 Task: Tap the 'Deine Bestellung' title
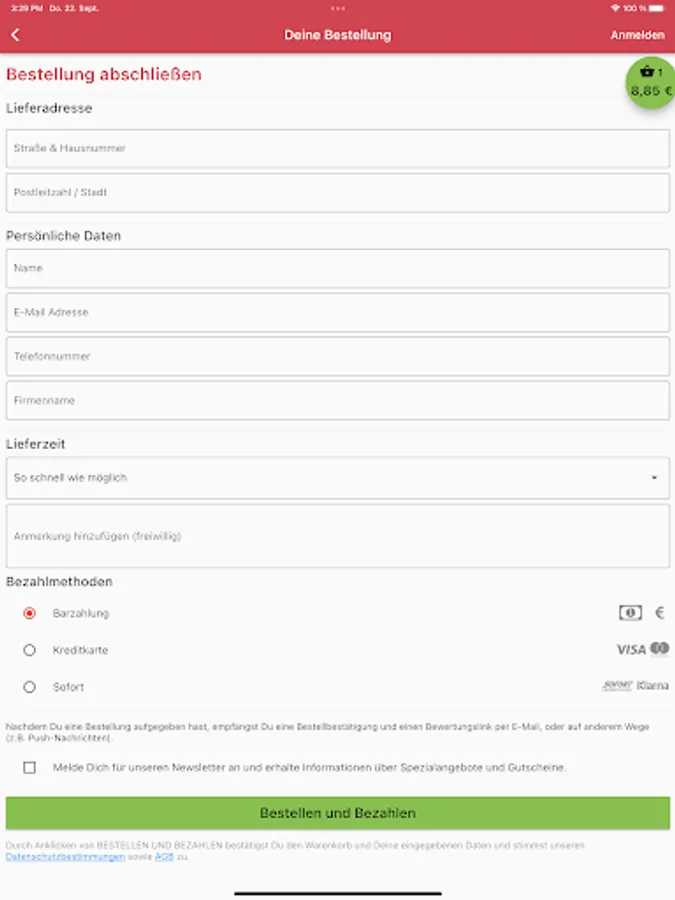pyautogui.click(x=337, y=33)
